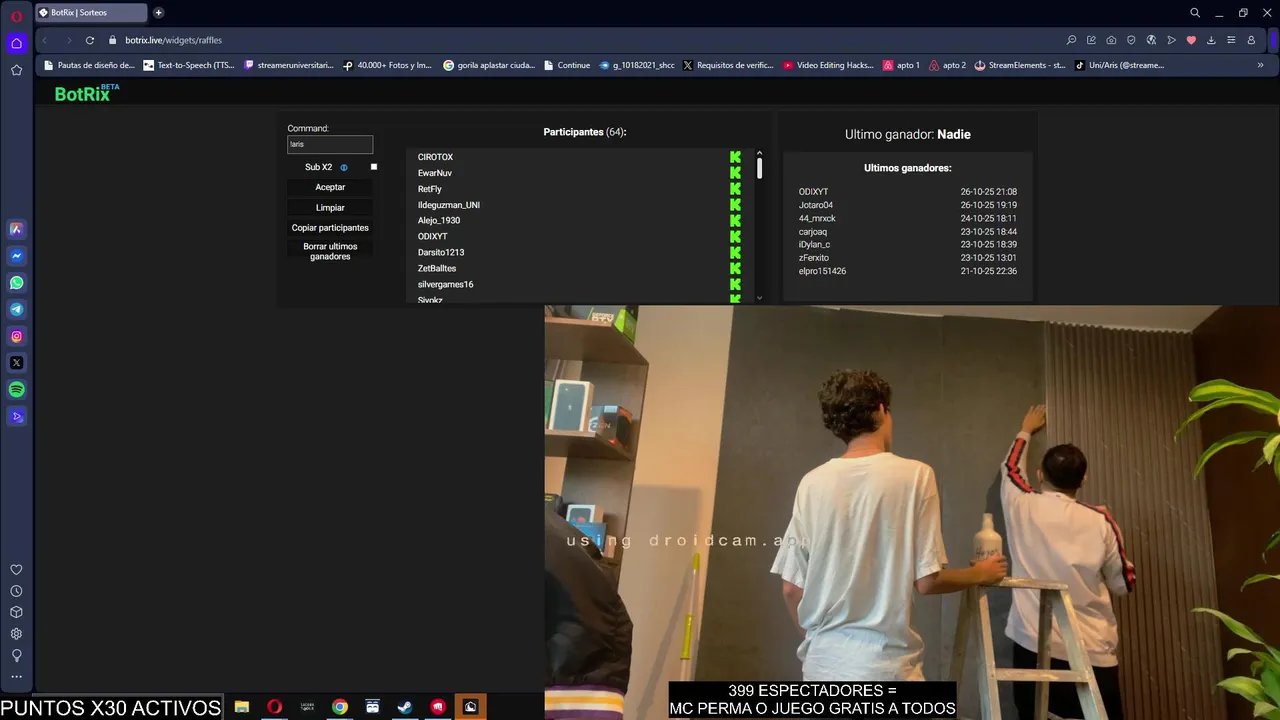Click the Sub X2 info icon
The width and height of the screenshot is (1280, 720).
point(344,167)
